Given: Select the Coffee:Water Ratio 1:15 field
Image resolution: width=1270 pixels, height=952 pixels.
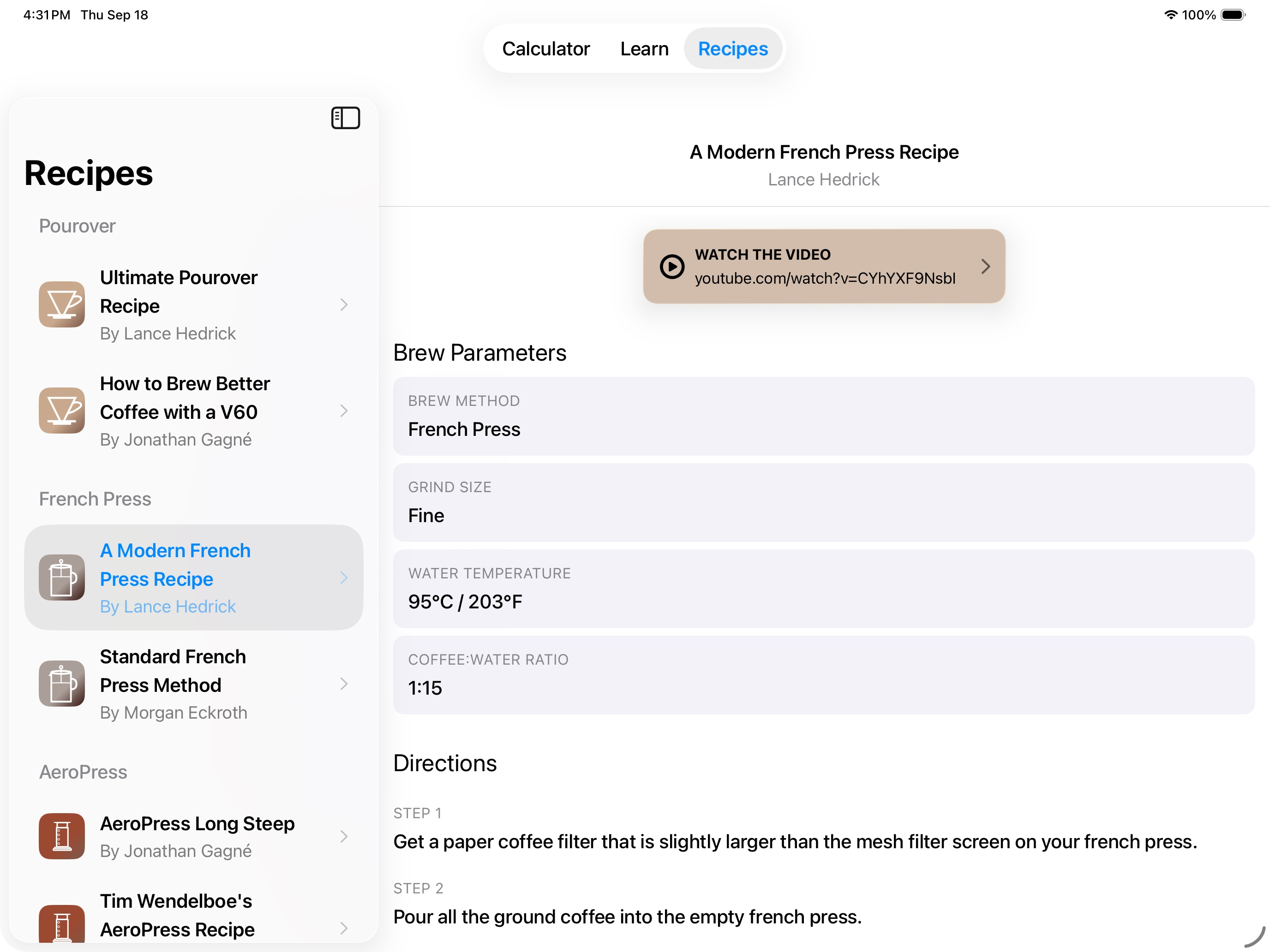Looking at the screenshot, I should (823, 675).
